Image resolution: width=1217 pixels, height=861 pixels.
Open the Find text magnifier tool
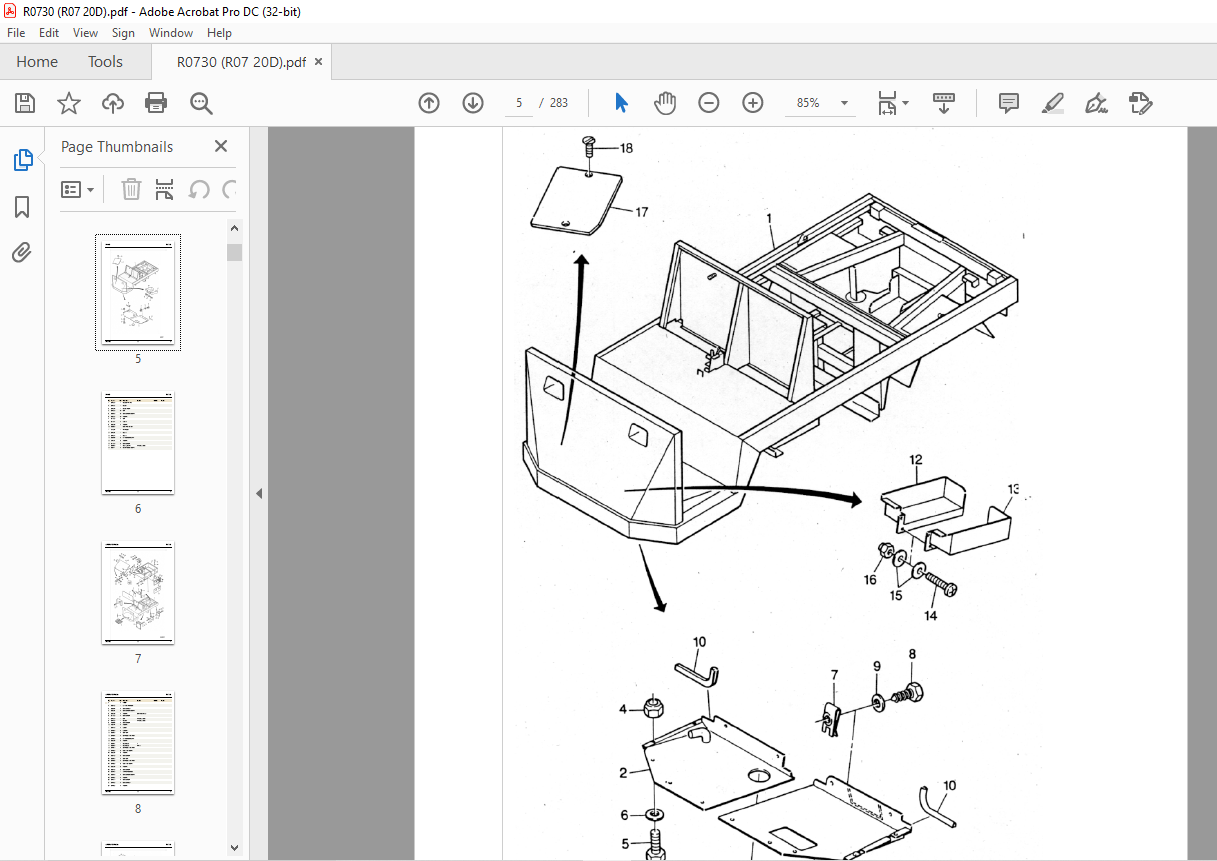(x=201, y=103)
